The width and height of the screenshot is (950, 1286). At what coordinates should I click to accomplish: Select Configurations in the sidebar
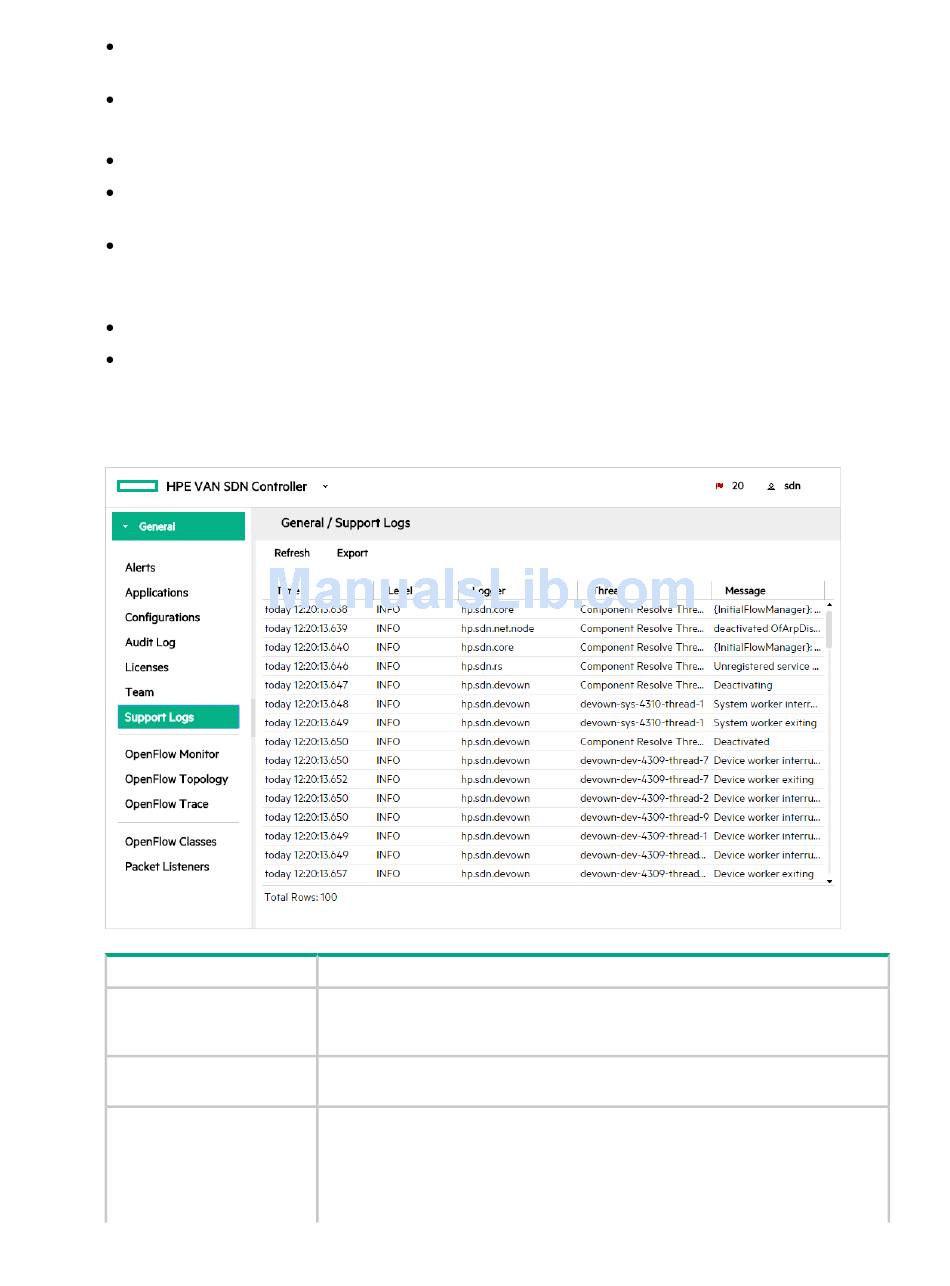click(x=162, y=618)
